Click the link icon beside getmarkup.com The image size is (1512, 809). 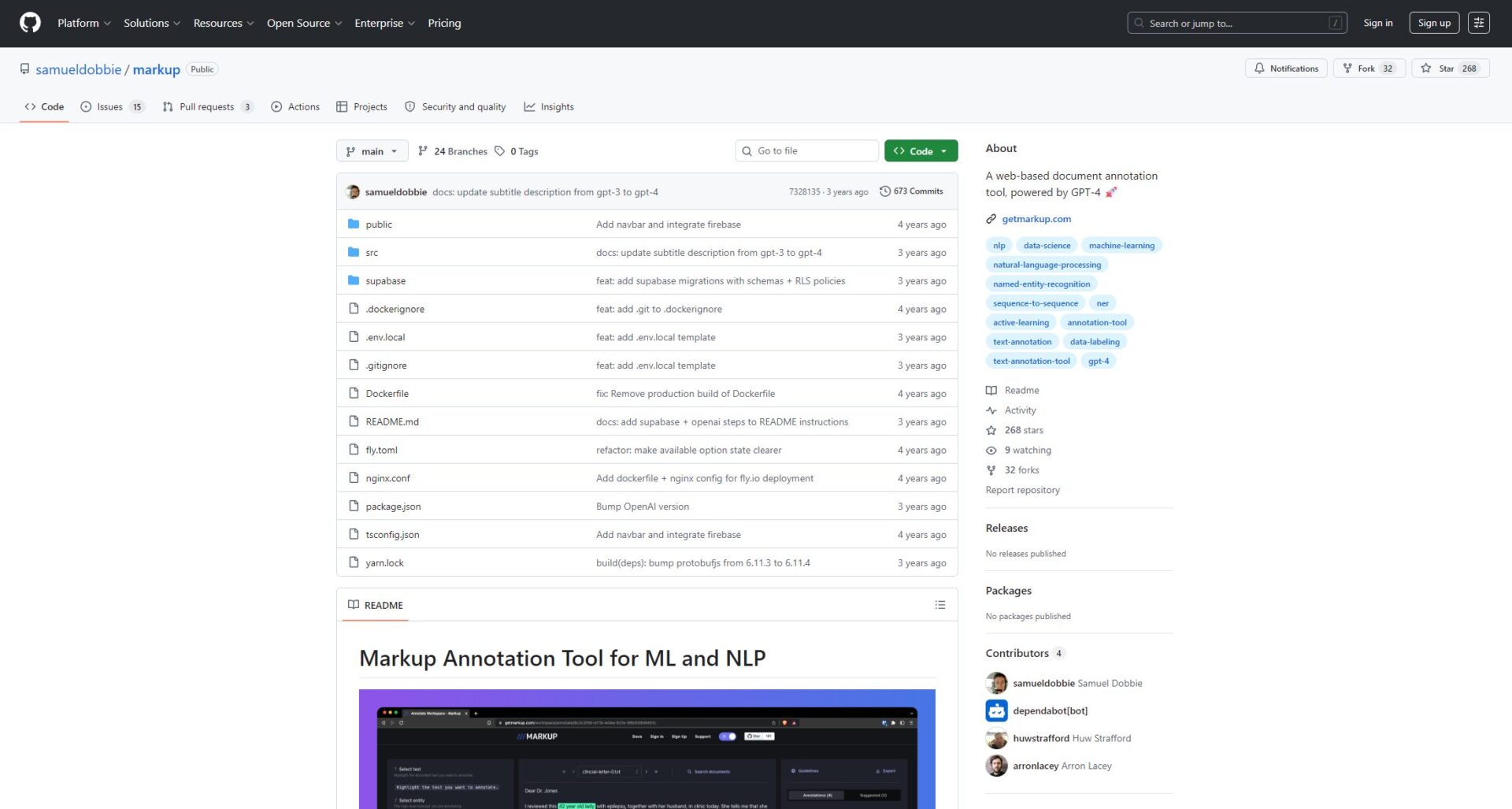(991, 219)
